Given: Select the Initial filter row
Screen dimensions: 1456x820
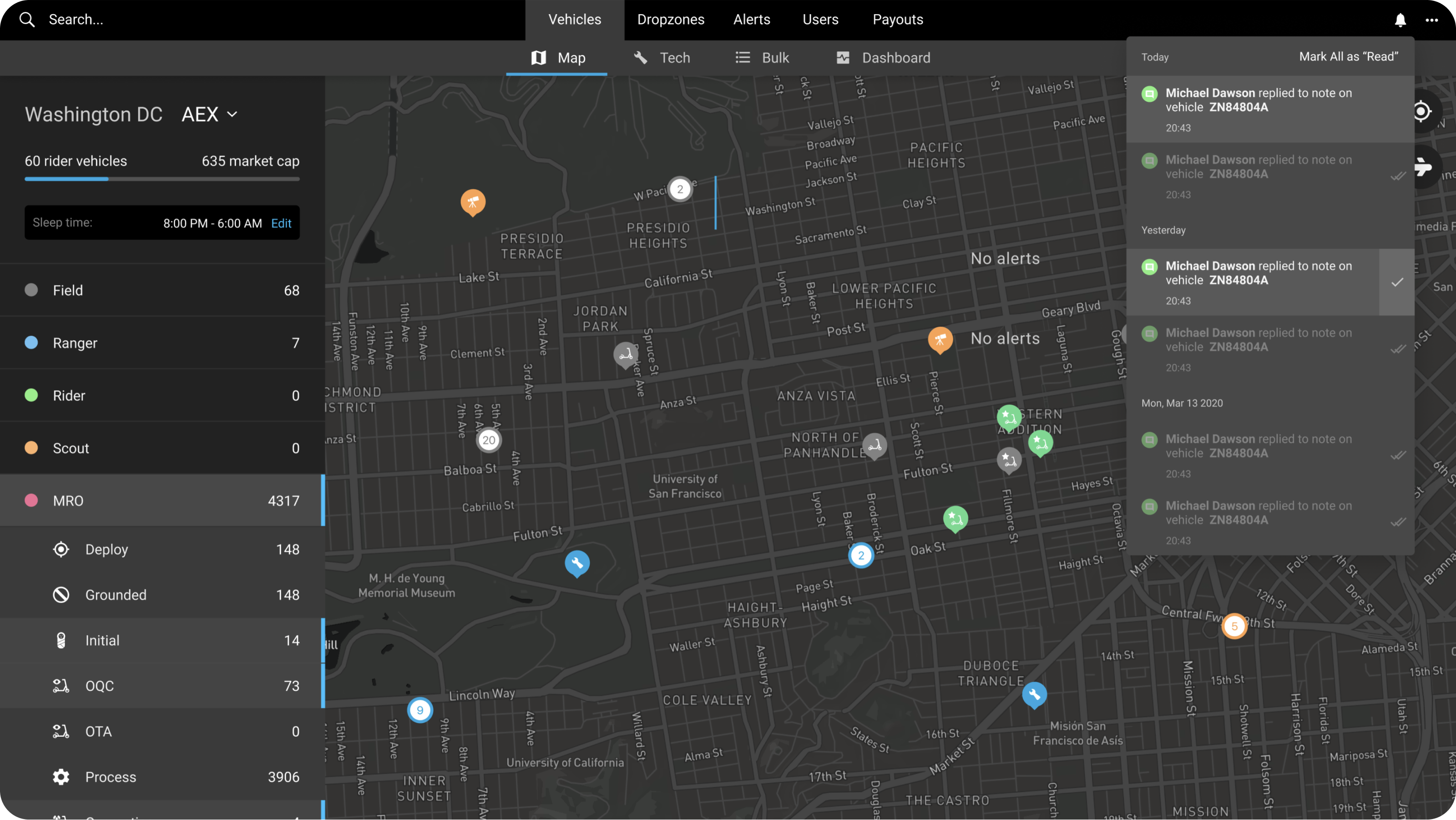Looking at the screenshot, I should point(162,640).
